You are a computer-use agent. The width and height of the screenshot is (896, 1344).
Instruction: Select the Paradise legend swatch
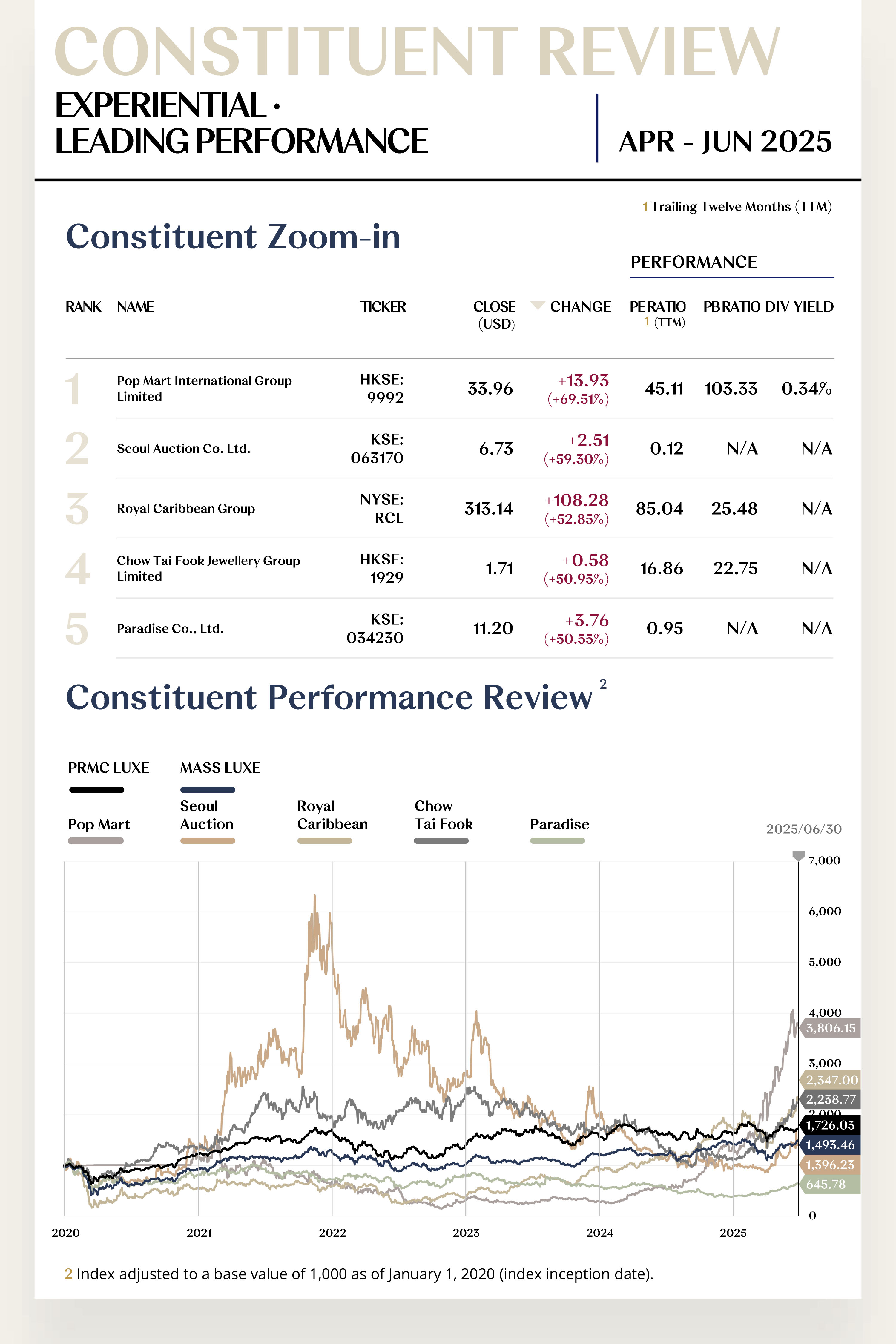558,840
